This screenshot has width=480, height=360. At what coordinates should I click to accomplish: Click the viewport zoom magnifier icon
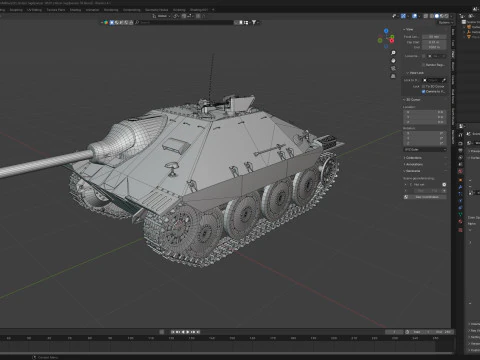[393, 53]
